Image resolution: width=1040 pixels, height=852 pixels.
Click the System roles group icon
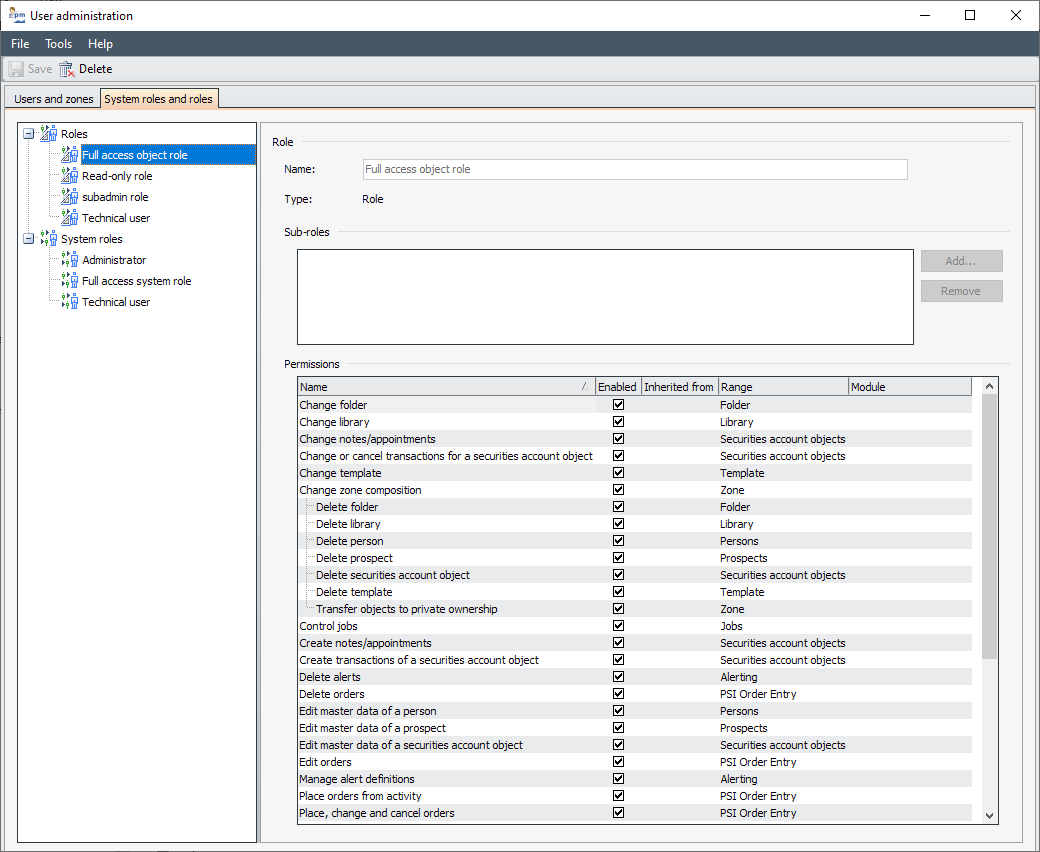click(49, 239)
